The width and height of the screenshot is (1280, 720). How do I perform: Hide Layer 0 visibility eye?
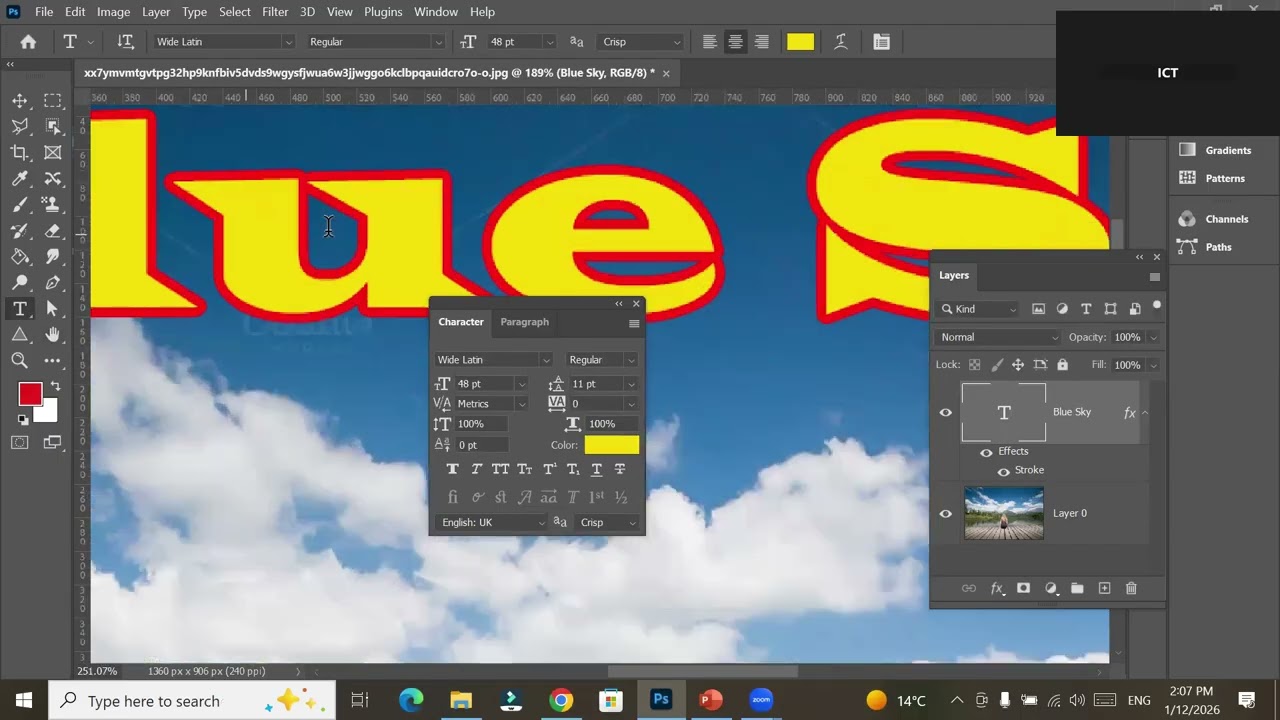click(x=945, y=514)
